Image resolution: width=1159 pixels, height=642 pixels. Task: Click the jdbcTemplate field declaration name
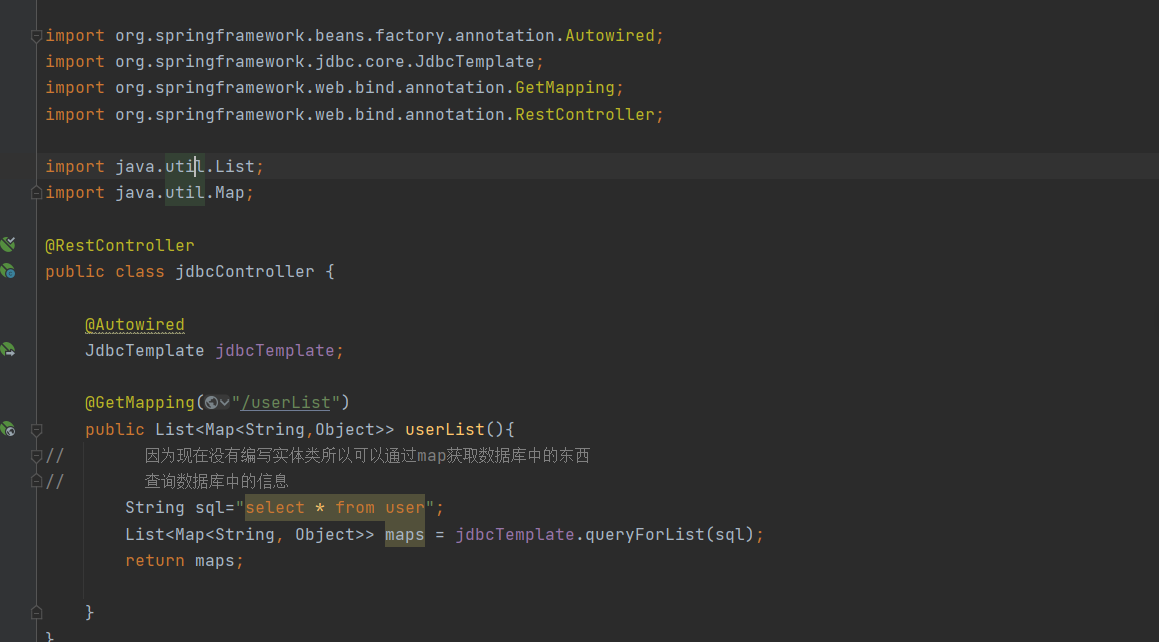point(275,351)
